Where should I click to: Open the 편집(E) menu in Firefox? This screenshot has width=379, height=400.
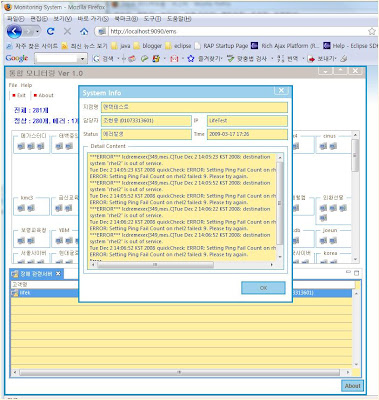pos(39,19)
